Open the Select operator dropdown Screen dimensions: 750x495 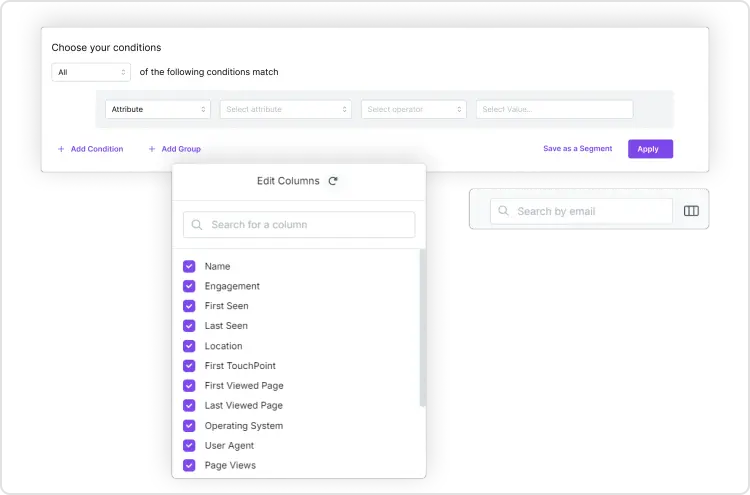tap(414, 109)
